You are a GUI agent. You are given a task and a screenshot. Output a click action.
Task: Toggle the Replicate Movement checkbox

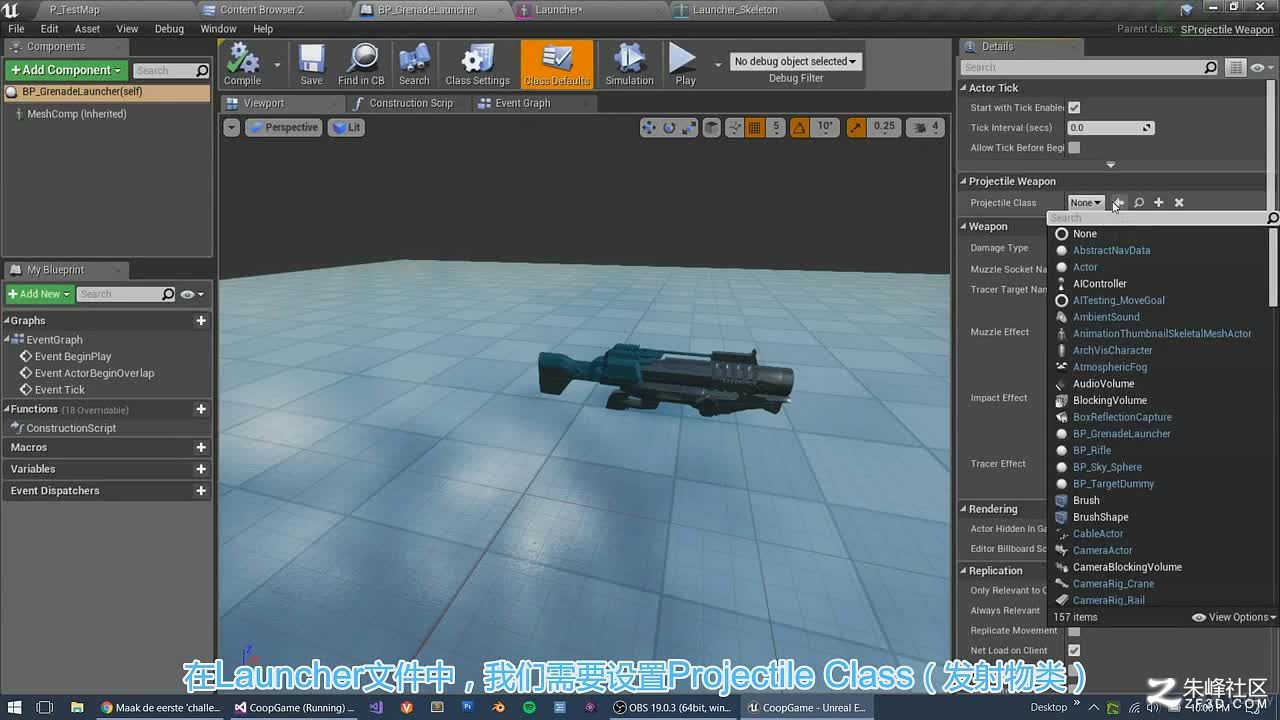coord(1074,631)
